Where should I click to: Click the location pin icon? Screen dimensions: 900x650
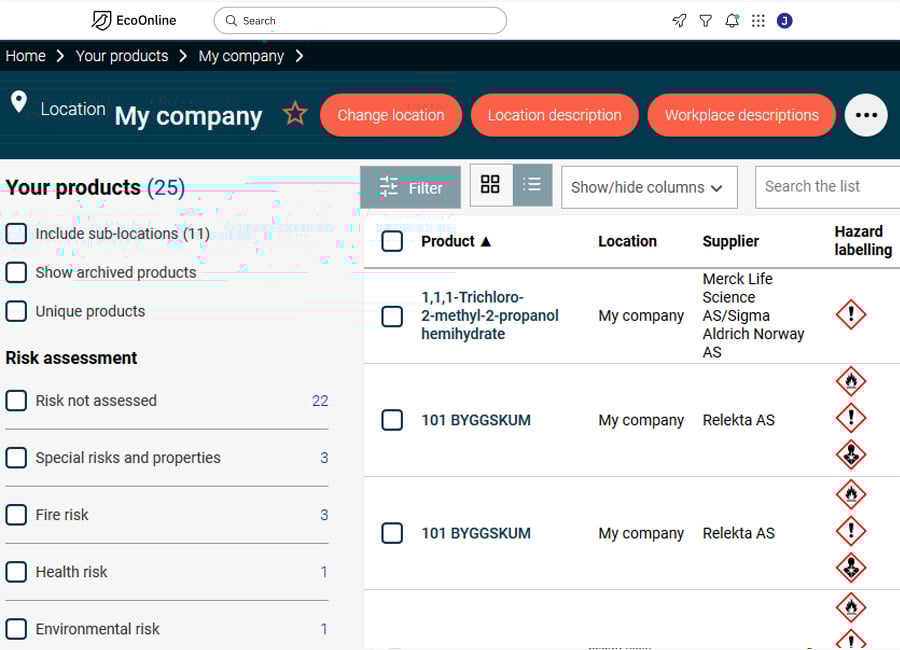click(19, 102)
